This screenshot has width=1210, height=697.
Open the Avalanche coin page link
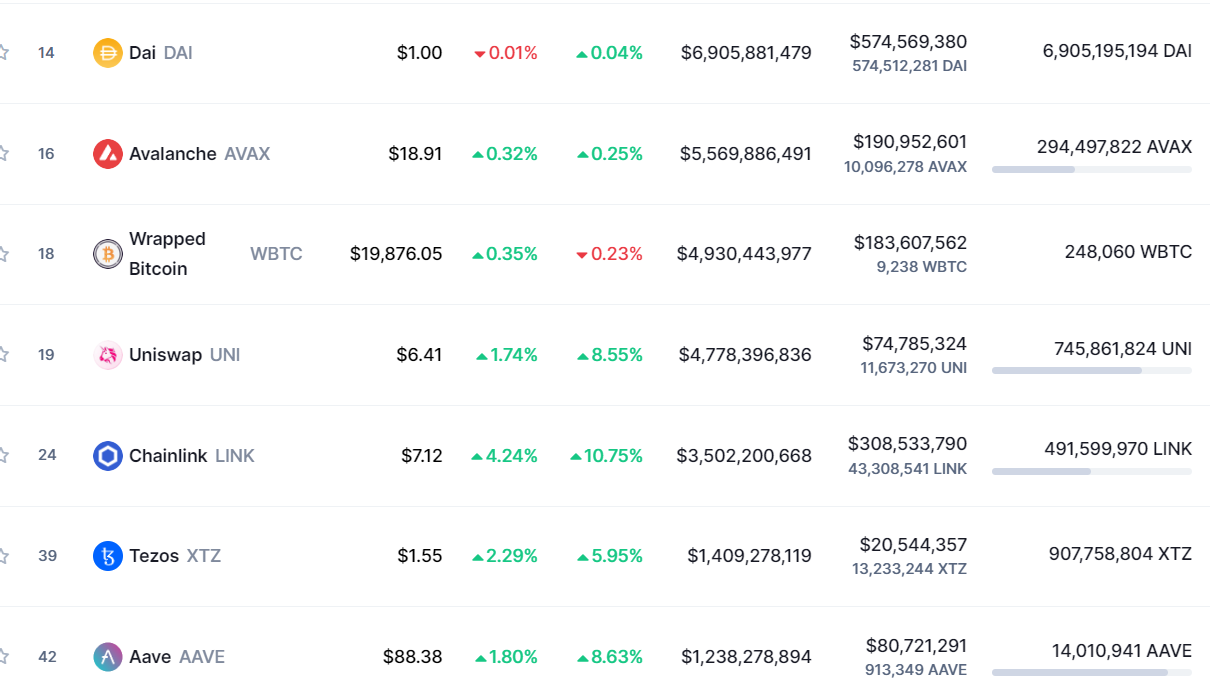pos(172,154)
